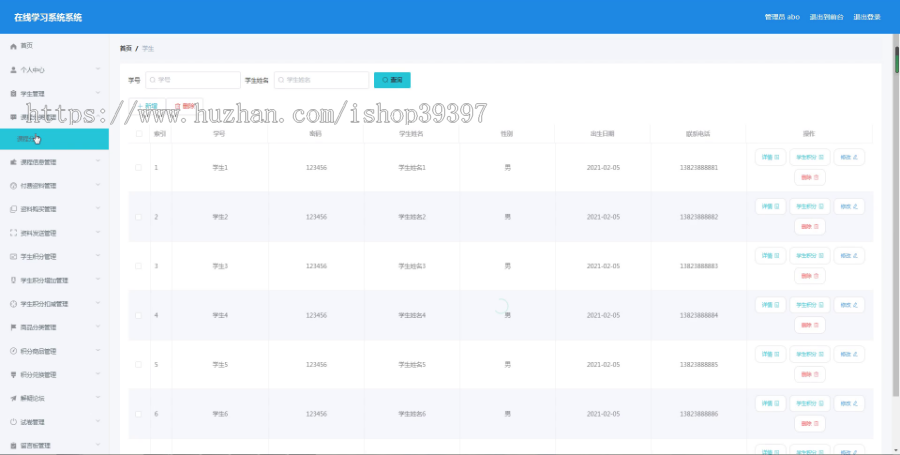Viewport: 900px width, 455px height.
Task: Click the 个人中心 person icon
Action: point(13,69)
